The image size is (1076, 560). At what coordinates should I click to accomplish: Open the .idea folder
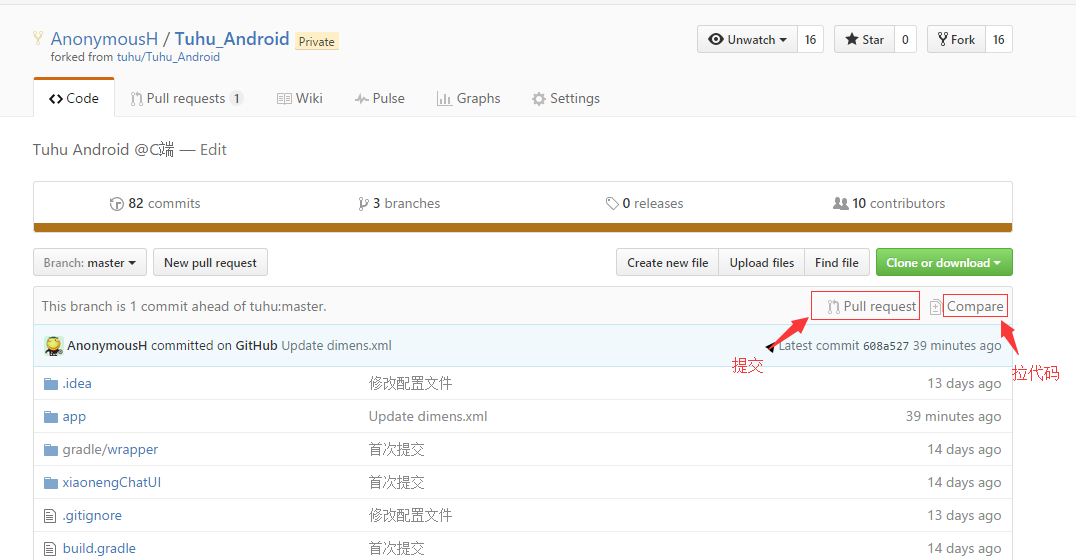click(x=77, y=384)
